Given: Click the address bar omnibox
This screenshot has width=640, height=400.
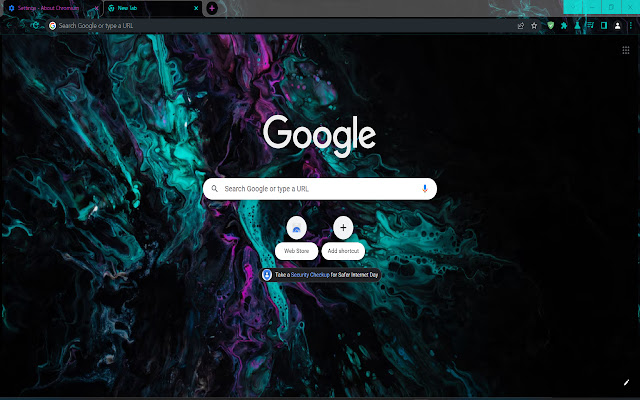Looking at the screenshot, I should click(282, 26).
